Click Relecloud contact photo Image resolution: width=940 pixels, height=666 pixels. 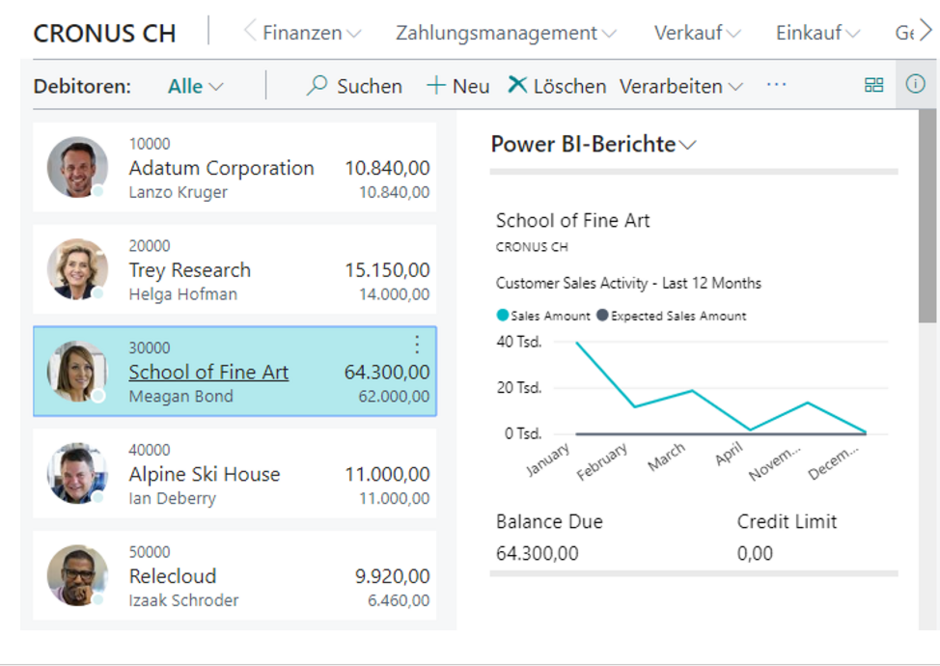(x=77, y=575)
